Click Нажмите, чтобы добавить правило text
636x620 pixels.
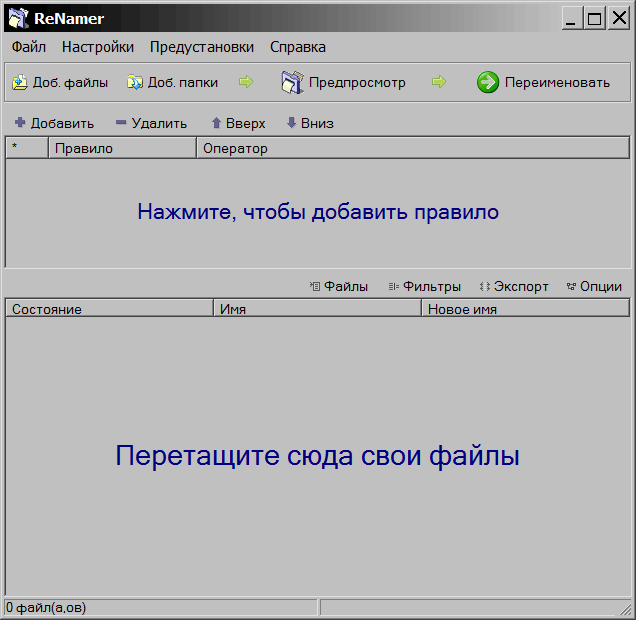[318, 212]
